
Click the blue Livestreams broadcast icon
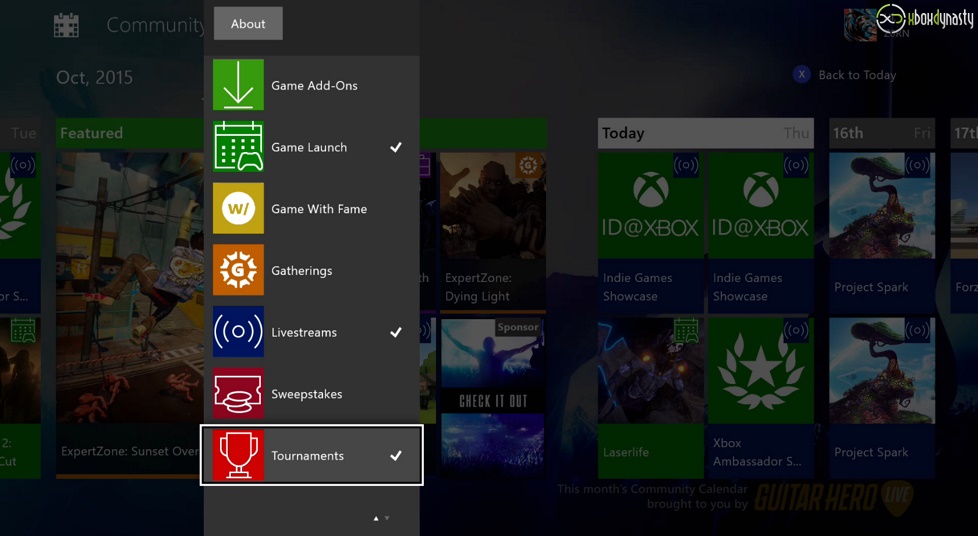coord(238,332)
